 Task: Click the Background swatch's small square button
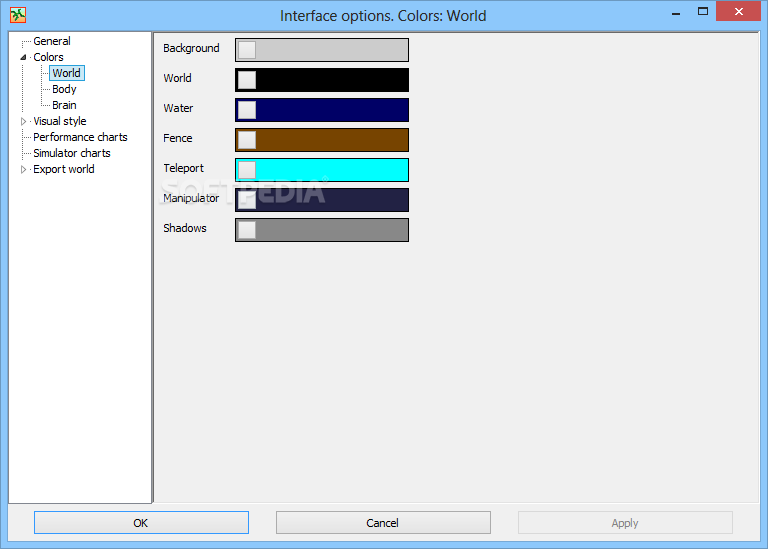click(x=247, y=50)
